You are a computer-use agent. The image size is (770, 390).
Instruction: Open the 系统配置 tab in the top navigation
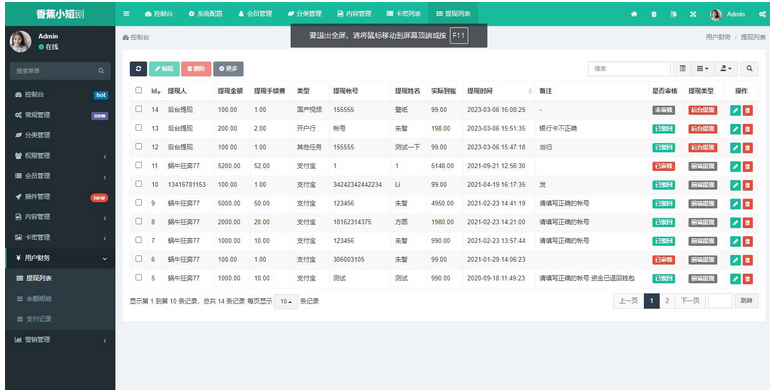tap(205, 14)
